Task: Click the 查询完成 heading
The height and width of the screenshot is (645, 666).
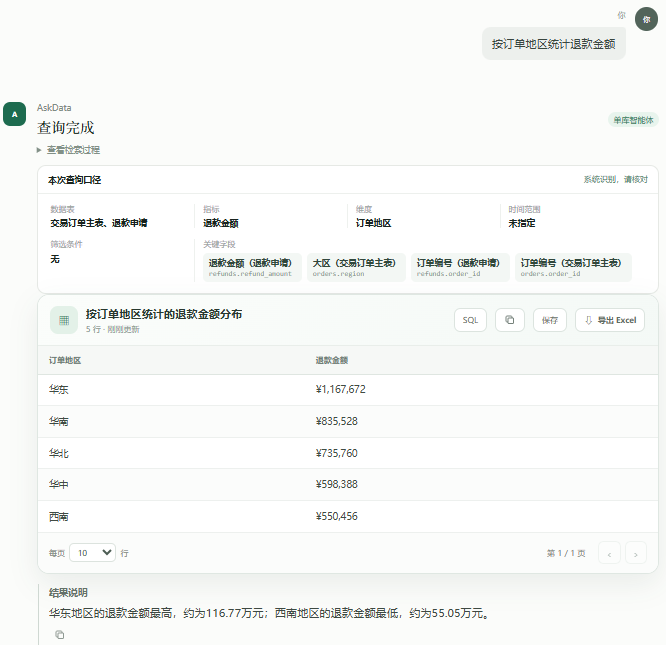Action: [x=65, y=127]
